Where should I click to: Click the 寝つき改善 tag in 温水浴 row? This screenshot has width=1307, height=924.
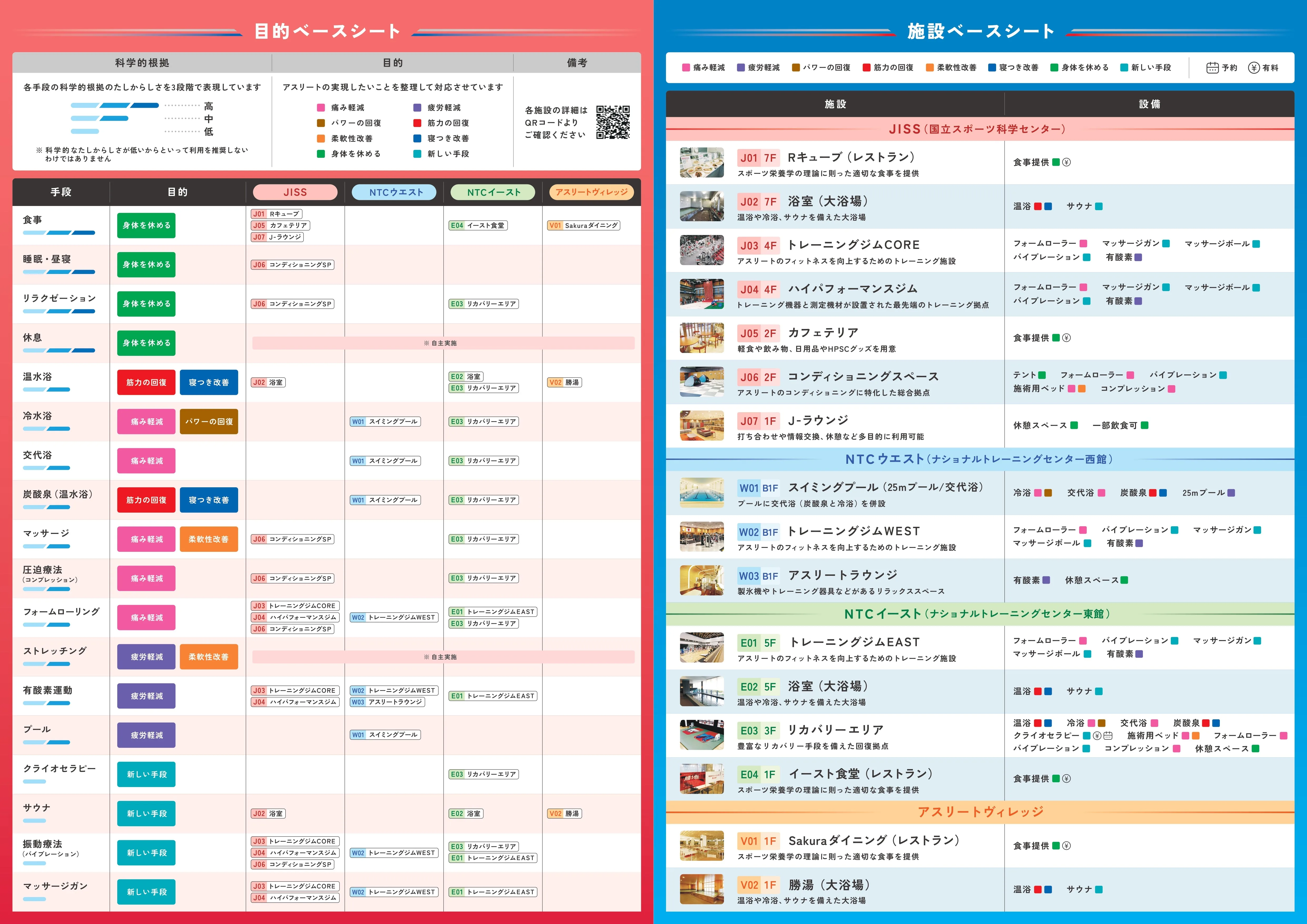209,382
